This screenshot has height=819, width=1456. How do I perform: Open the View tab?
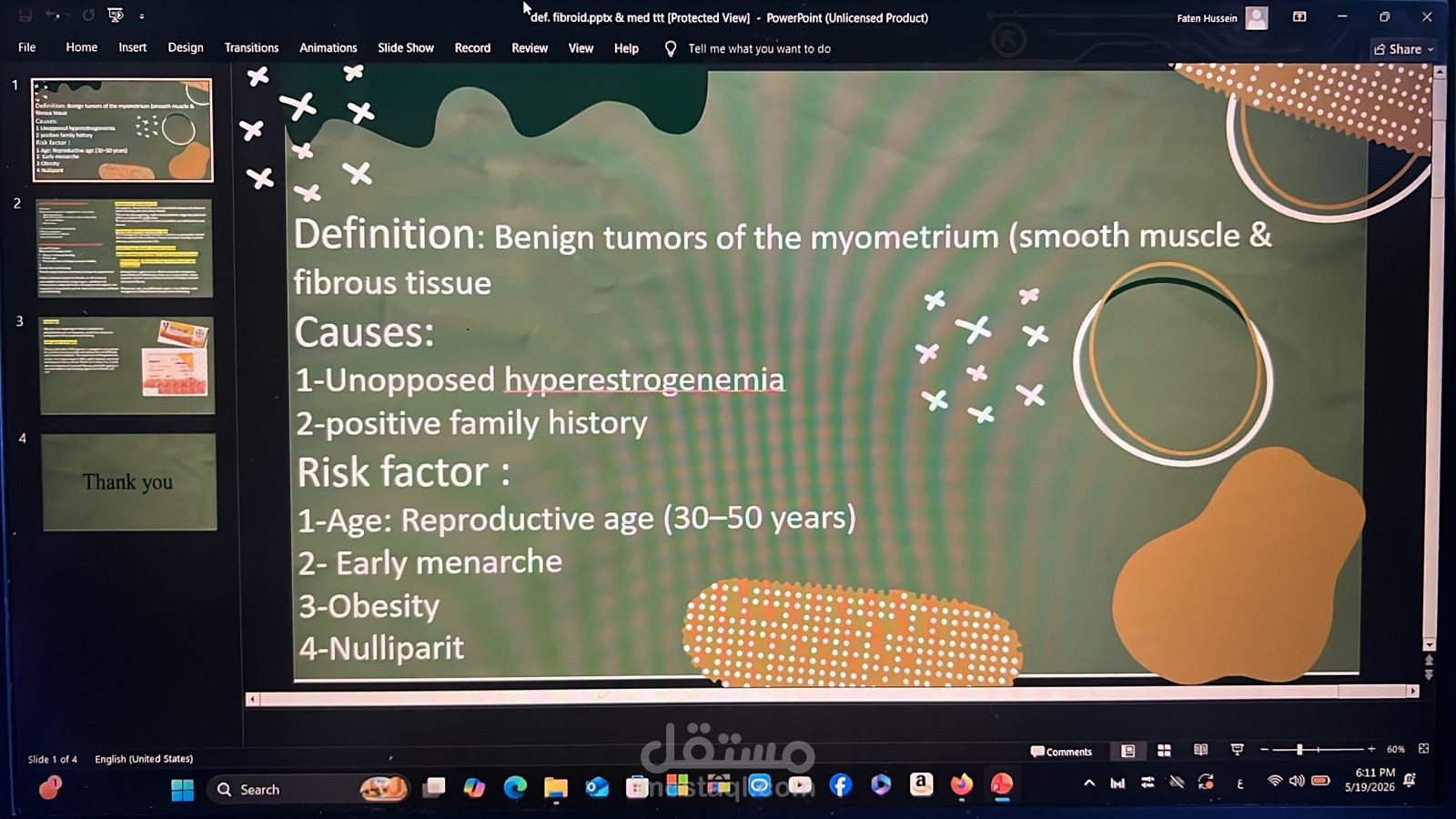pos(581,47)
